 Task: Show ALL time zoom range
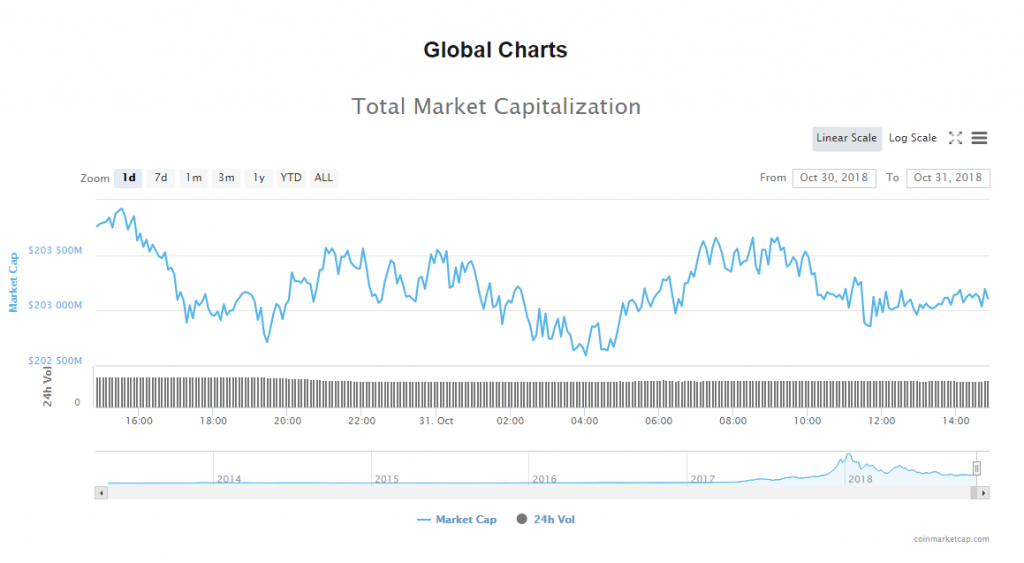click(x=324, y=178)
